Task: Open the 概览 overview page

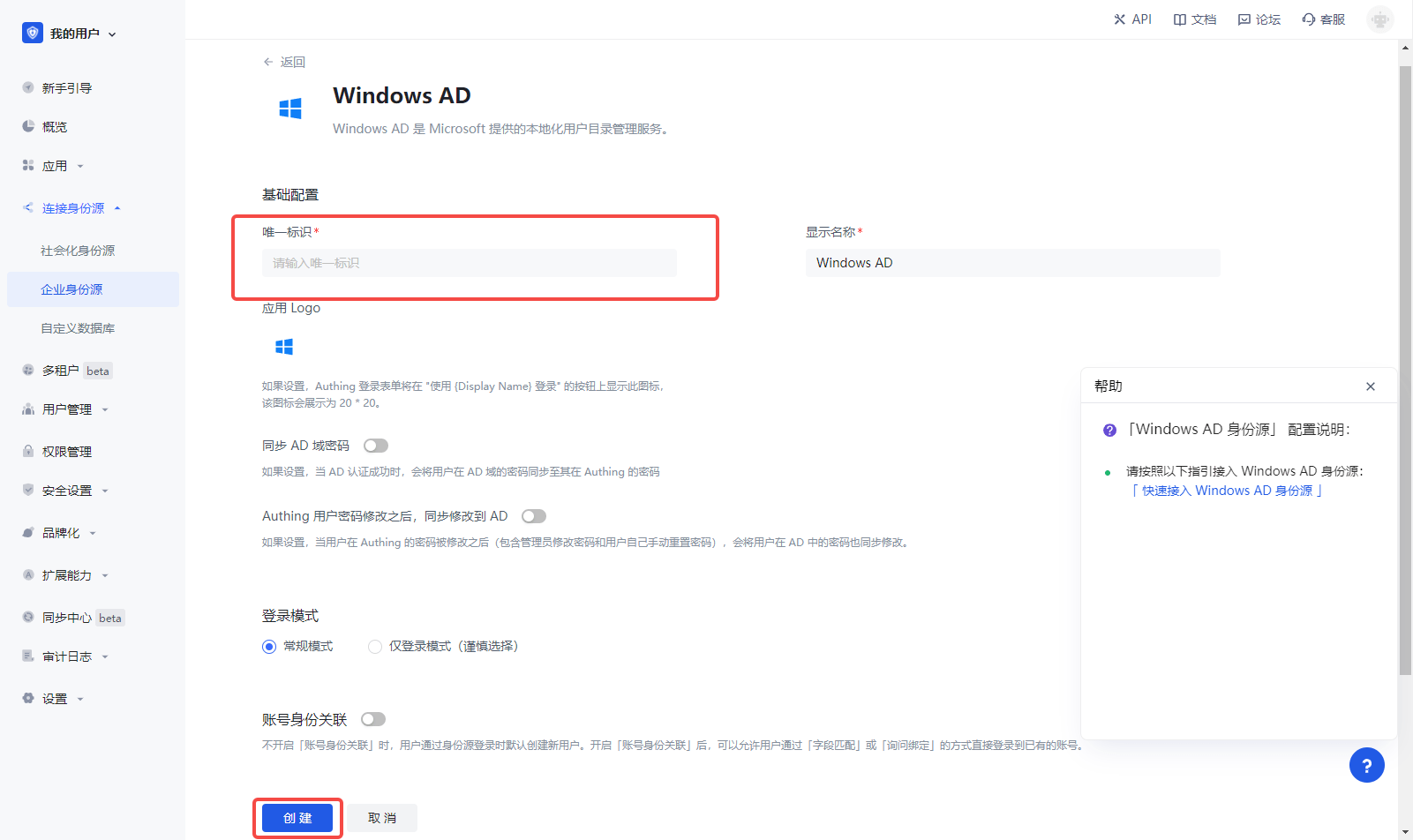Action: point(53,126)
